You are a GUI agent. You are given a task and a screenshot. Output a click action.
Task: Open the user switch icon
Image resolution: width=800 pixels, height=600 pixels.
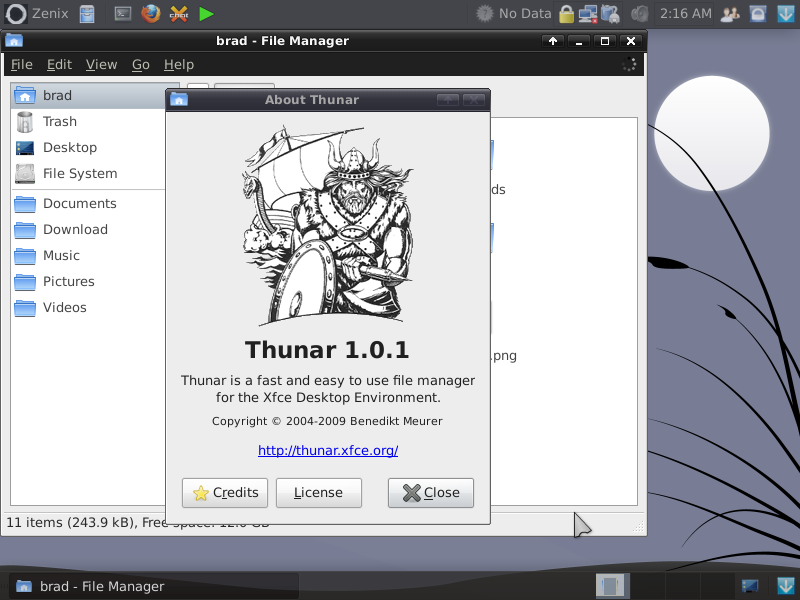(730, 14)
